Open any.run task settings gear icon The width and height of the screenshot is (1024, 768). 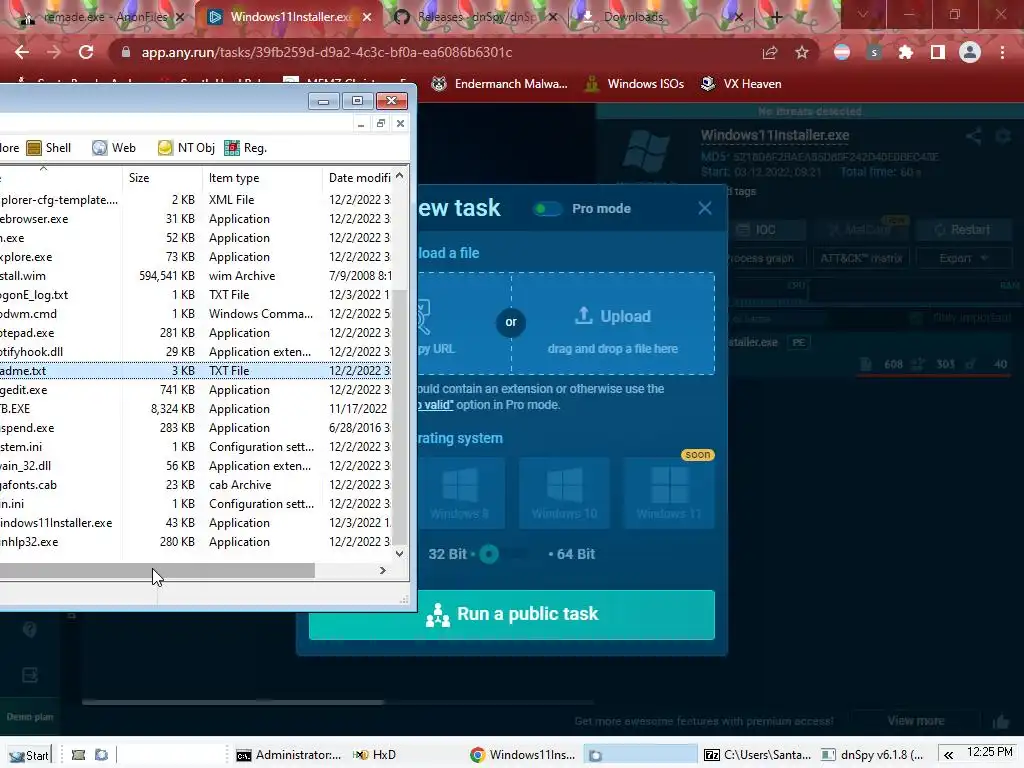click(1003, 136)
